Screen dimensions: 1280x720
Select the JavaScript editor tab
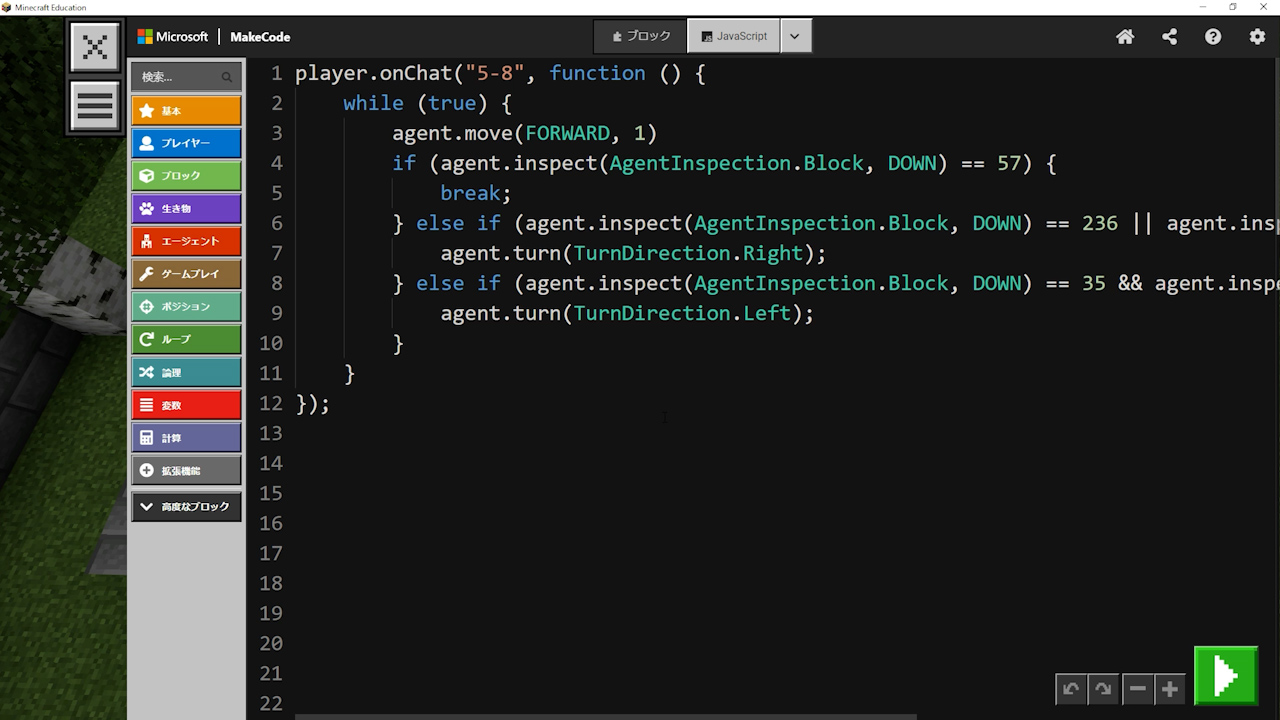point(734,36)
